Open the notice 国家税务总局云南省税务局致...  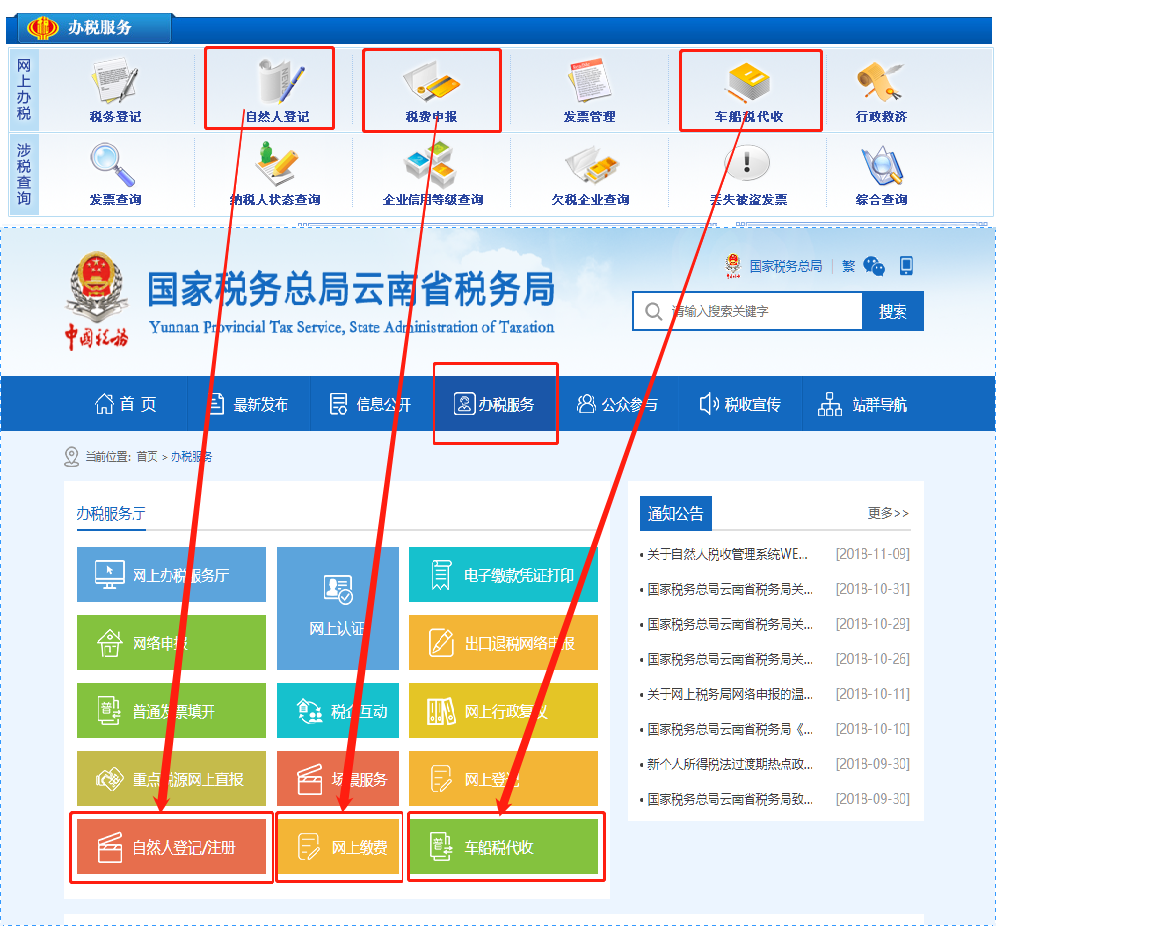[730, 799]
